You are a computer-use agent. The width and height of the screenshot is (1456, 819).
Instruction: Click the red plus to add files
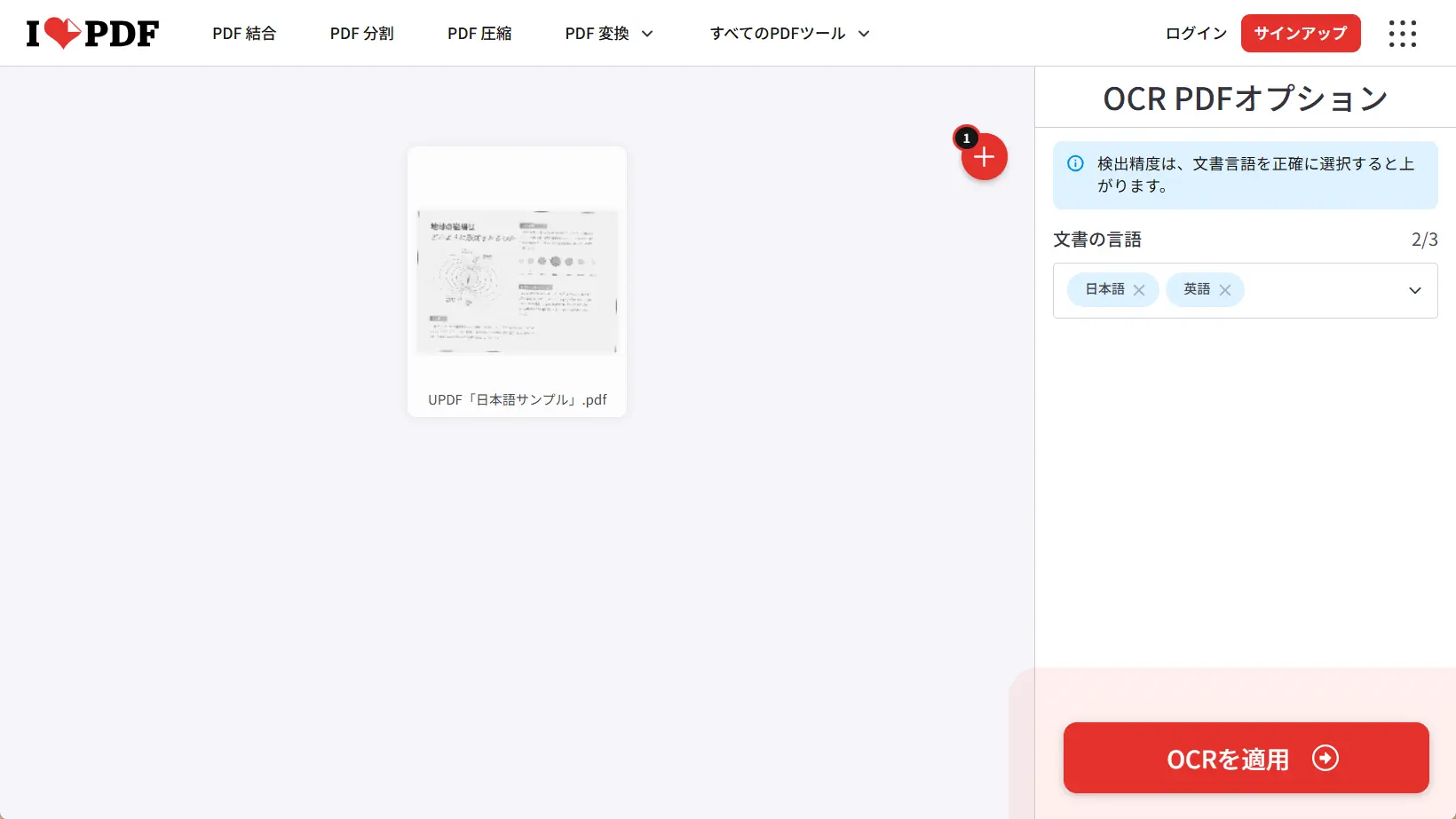coord(984,157)
